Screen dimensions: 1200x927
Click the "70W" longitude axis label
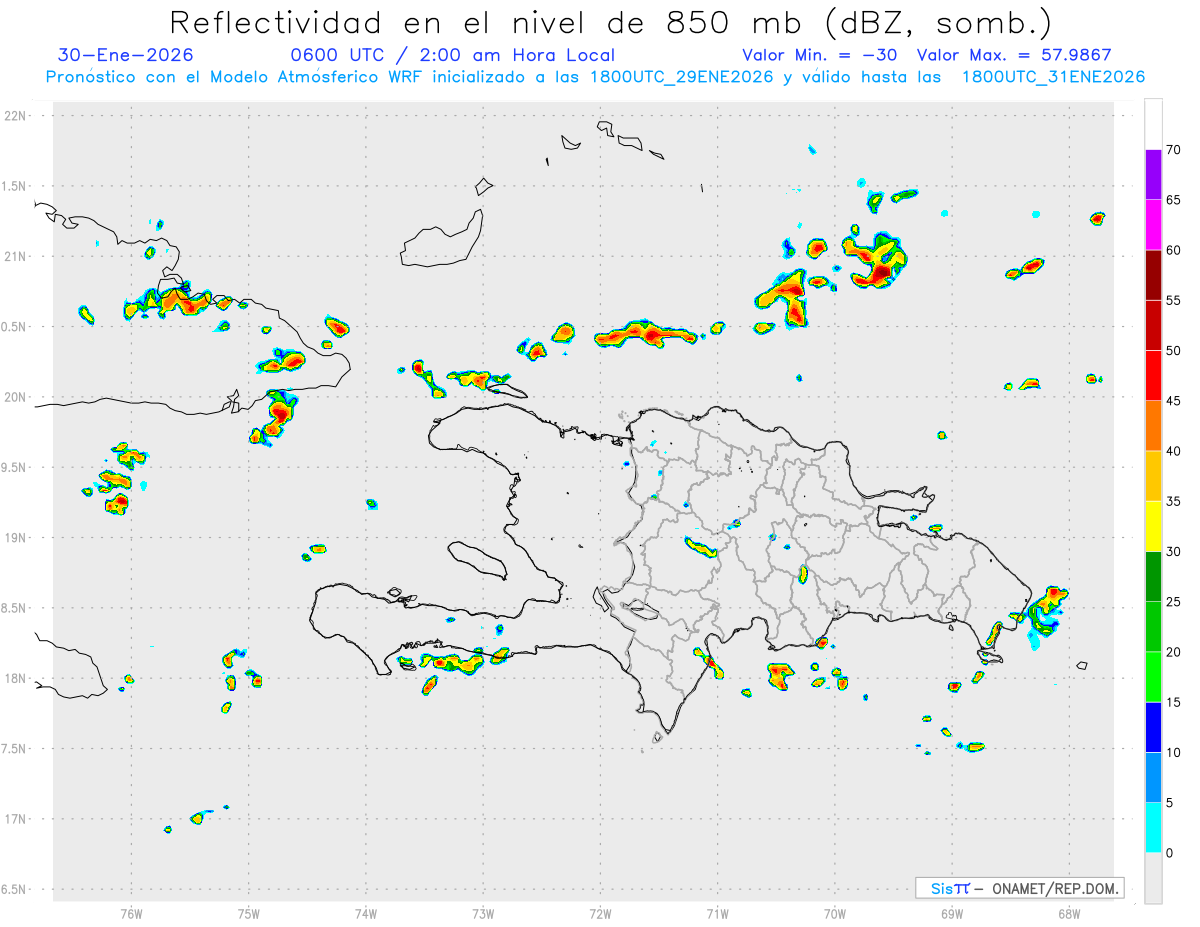[835, 914]
